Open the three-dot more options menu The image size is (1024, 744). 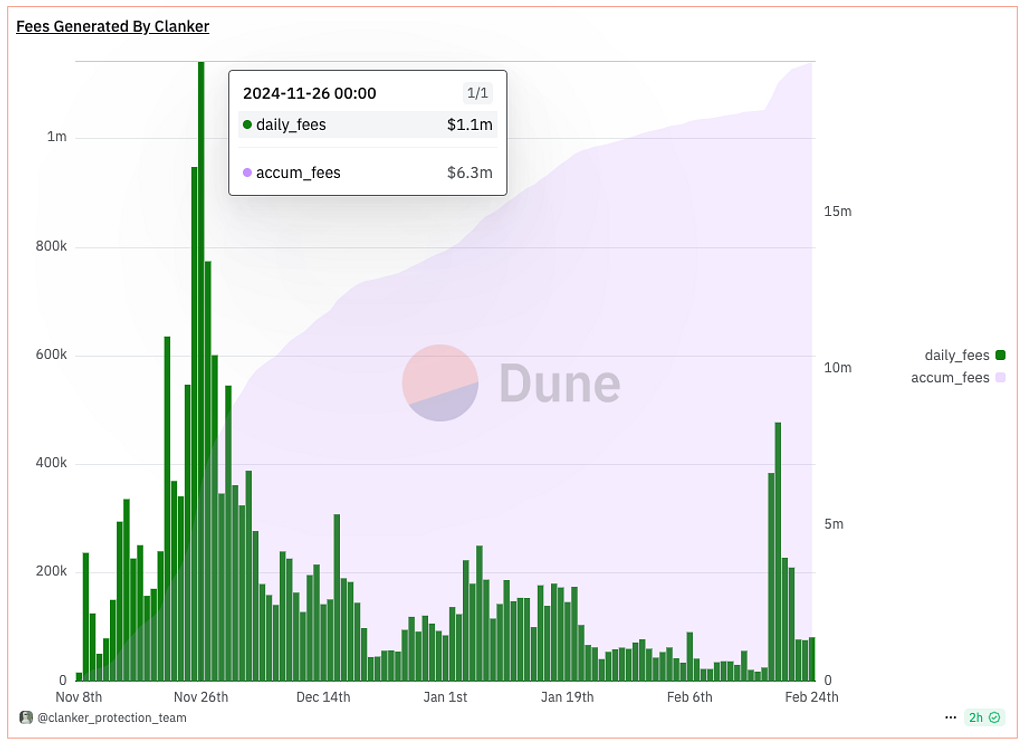(x=950, y=718)
